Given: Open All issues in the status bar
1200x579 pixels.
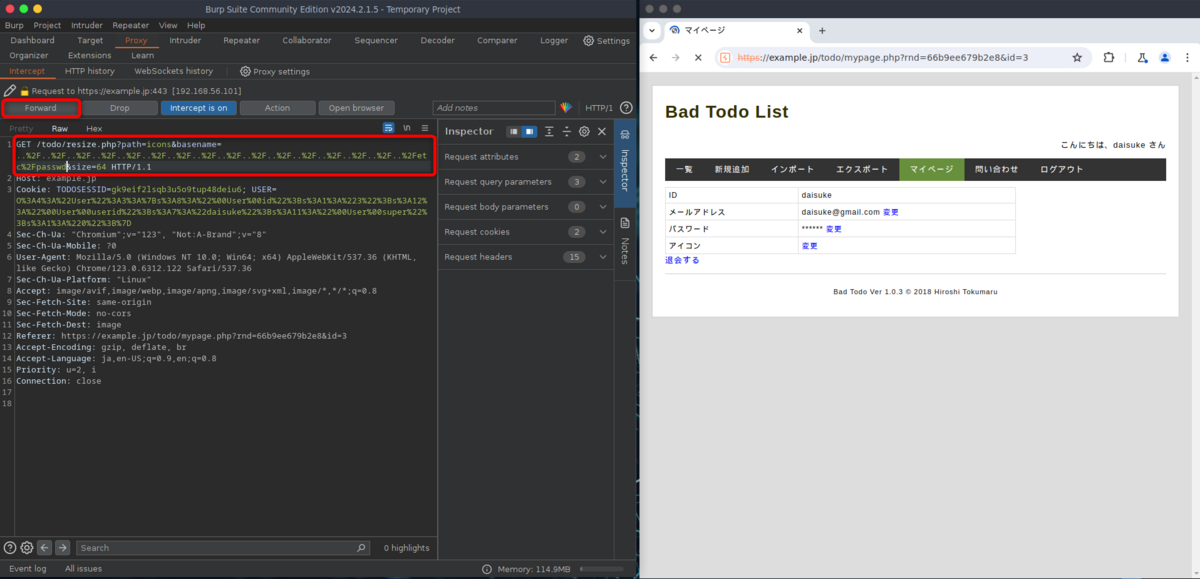Looking at the screenshot, I should [83, 568].
